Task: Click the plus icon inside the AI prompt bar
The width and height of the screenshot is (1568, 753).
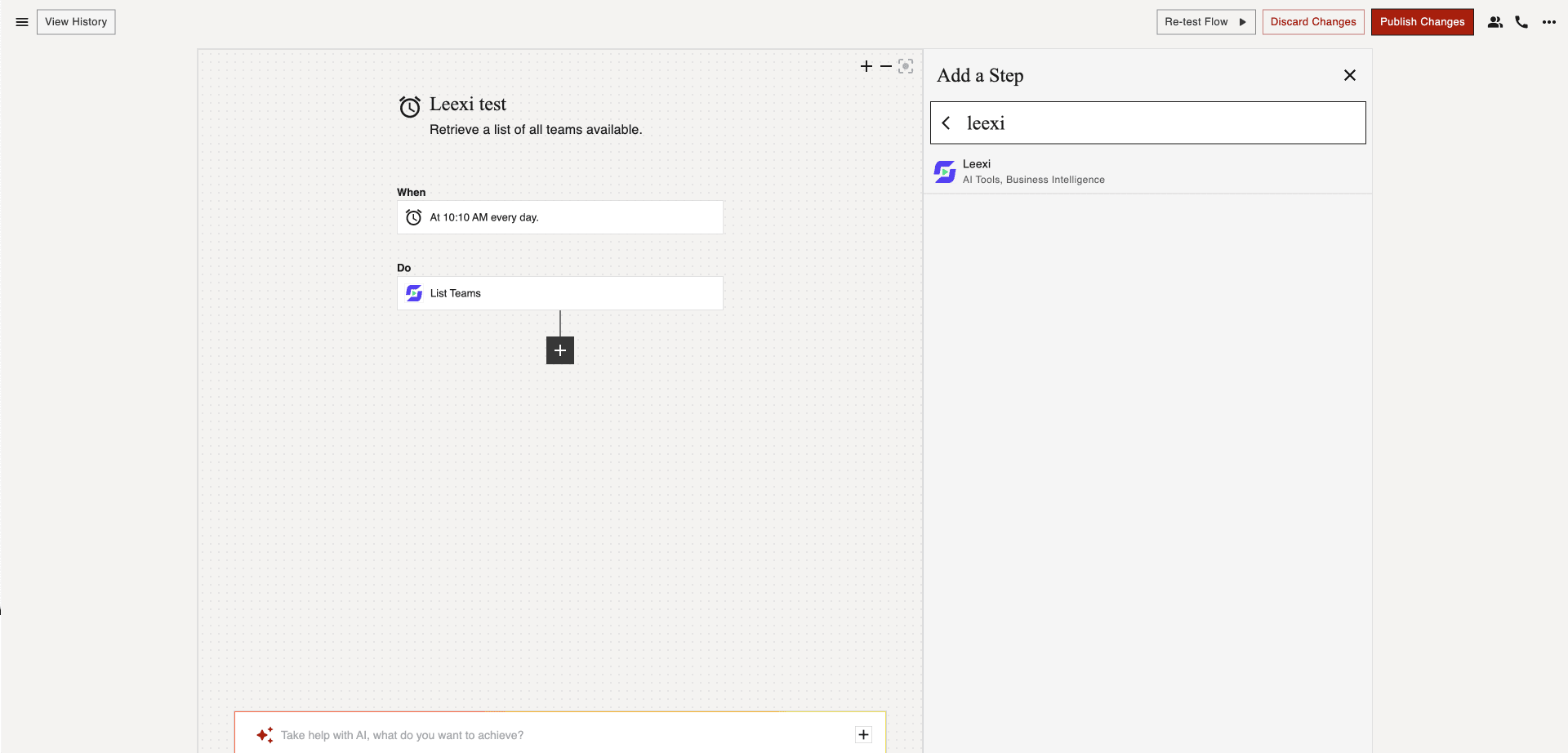Action: [863, 734]
